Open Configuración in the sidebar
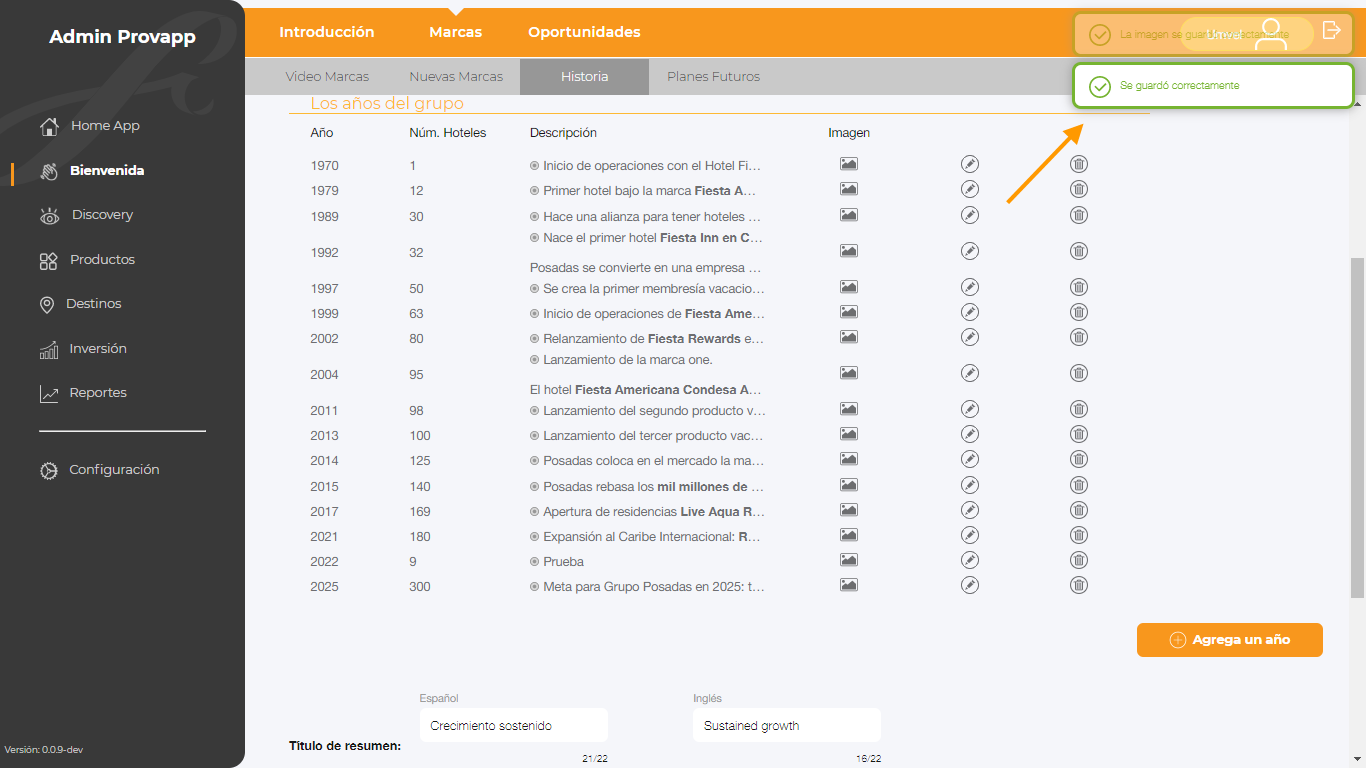 (x=99, y=470)
